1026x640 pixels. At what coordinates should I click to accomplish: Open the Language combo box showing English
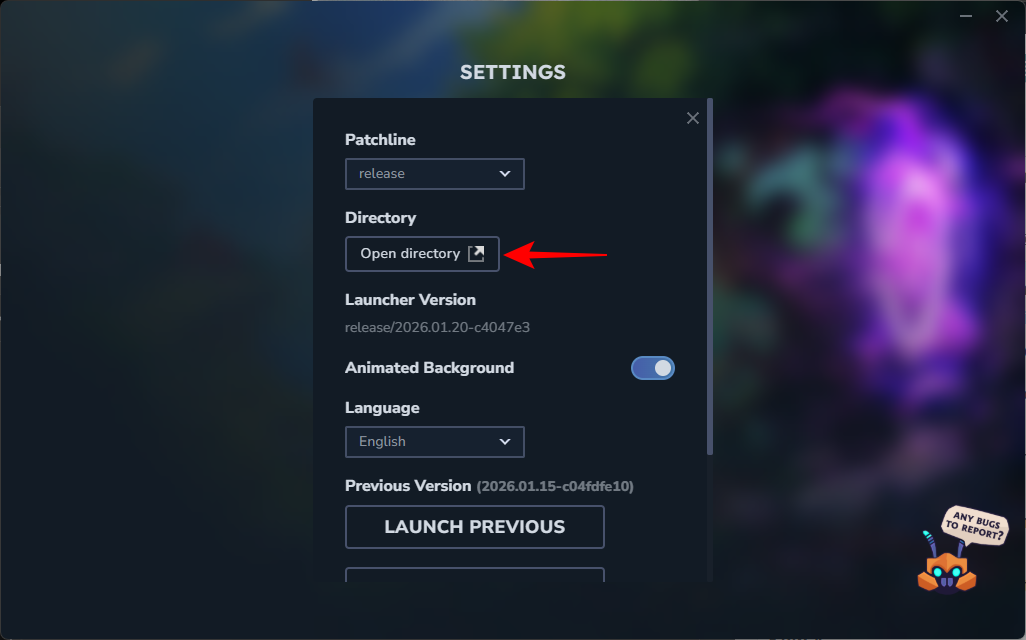[x=434, y=442]
